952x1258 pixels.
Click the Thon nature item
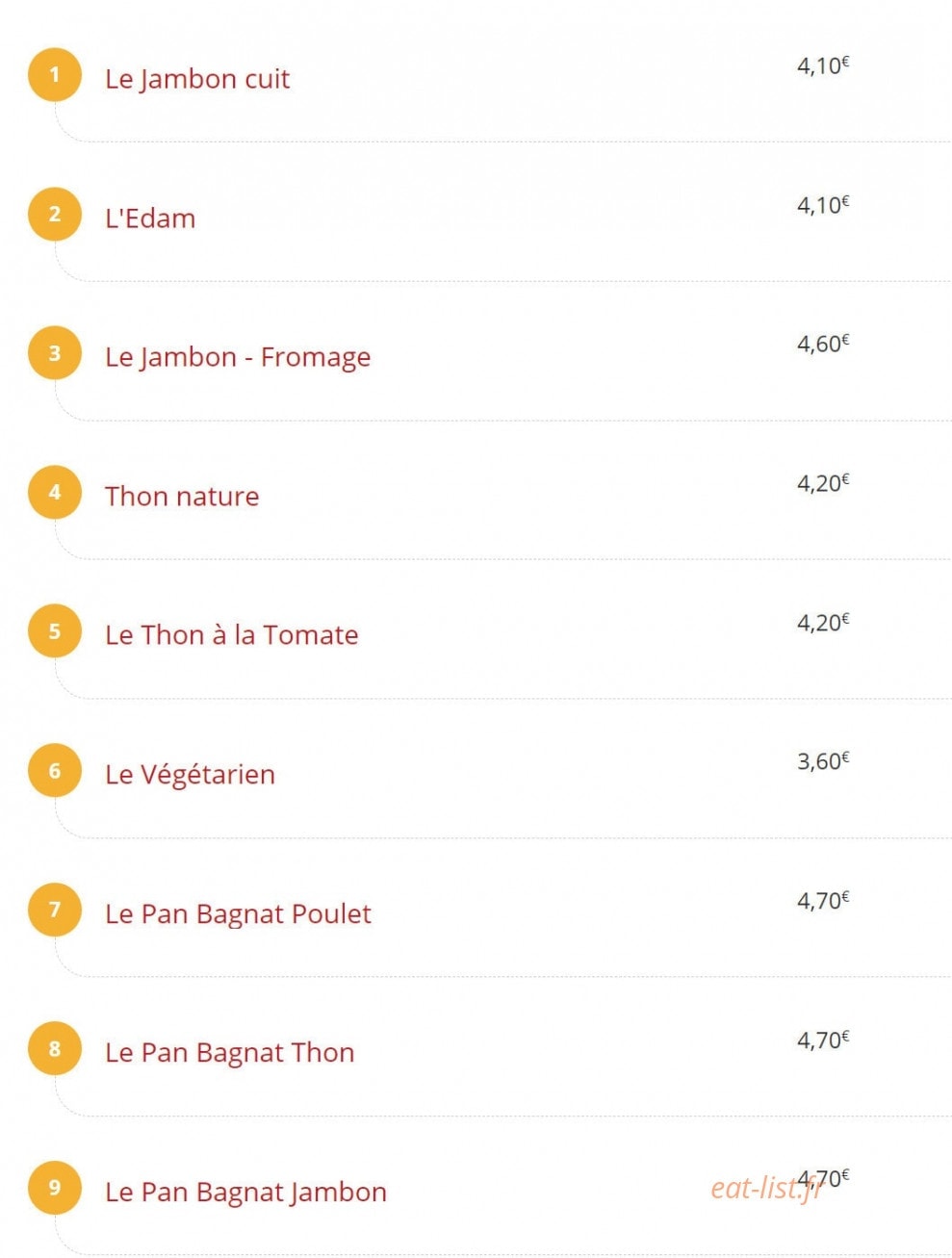click(x=182, y=497)
